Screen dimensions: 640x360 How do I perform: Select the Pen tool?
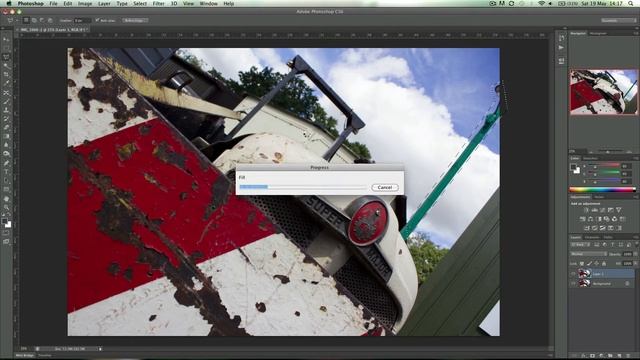(x=6, y=163)
